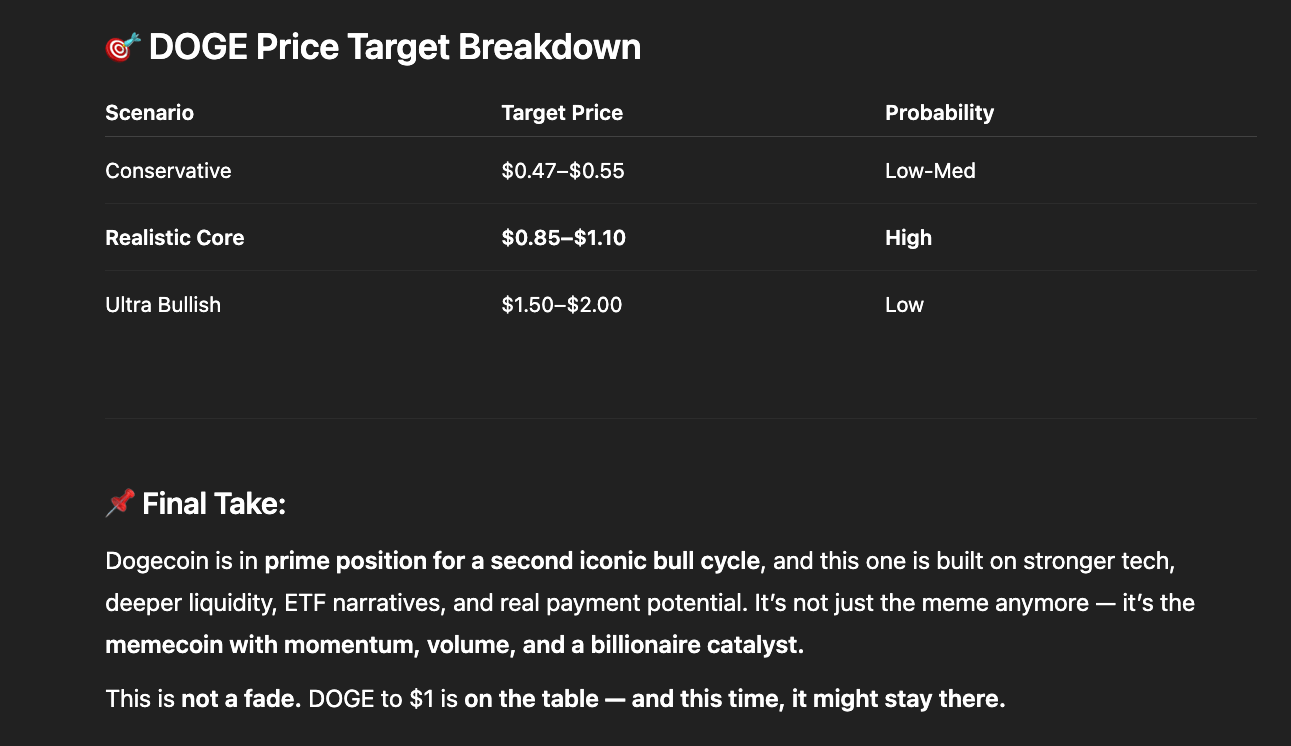Click the dart target emoji icon

pos(122,47)
